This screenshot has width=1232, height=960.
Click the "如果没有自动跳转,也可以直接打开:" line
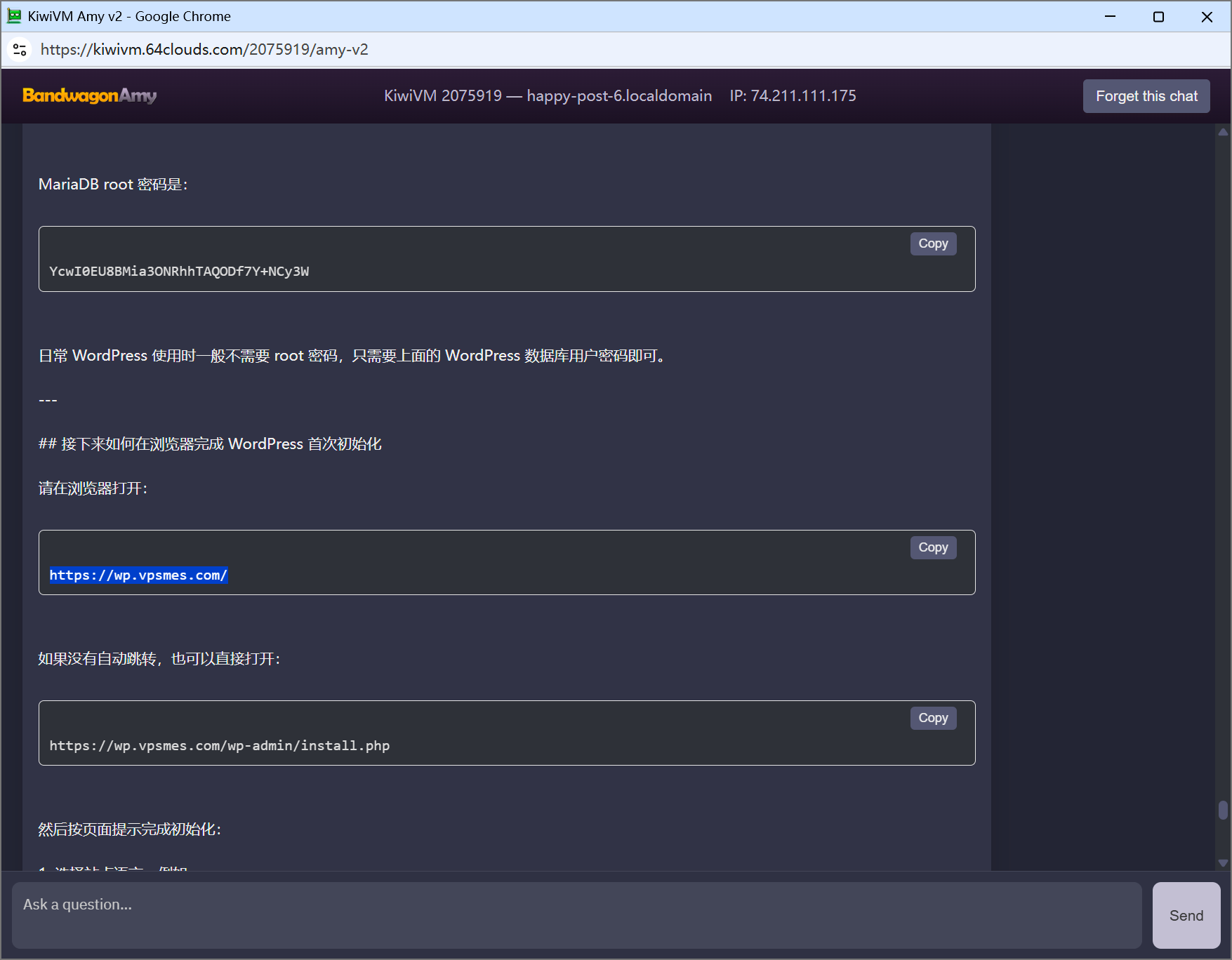coord(159,659)
